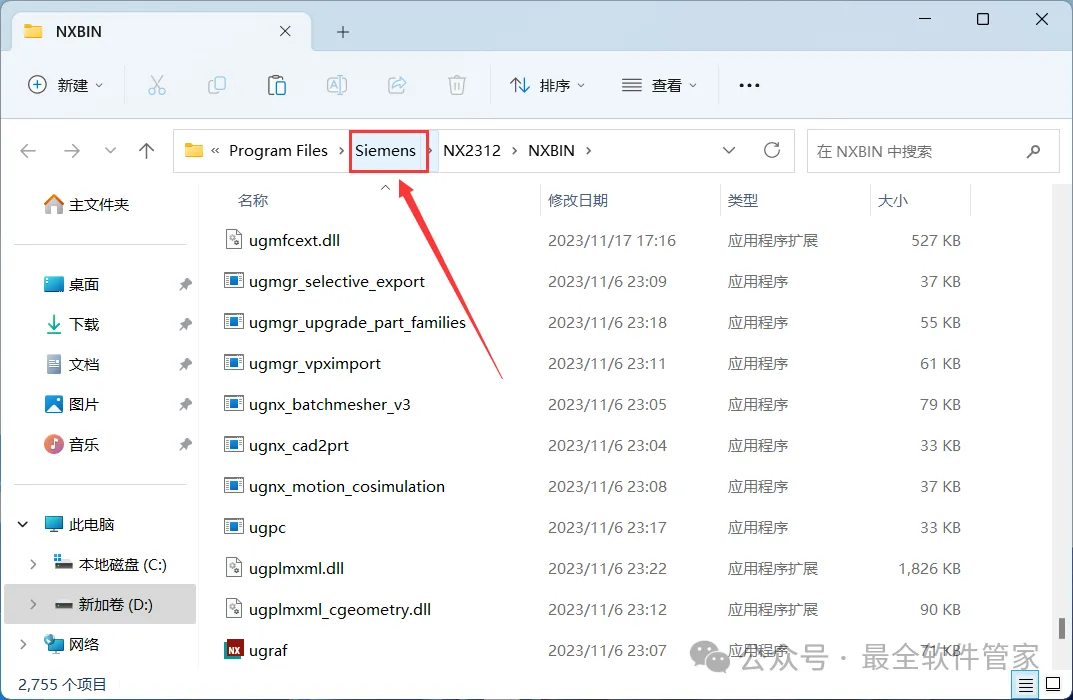Click the Paste clipboard icon
This screenshot has height=700, width=1073.
pos(276,86)
